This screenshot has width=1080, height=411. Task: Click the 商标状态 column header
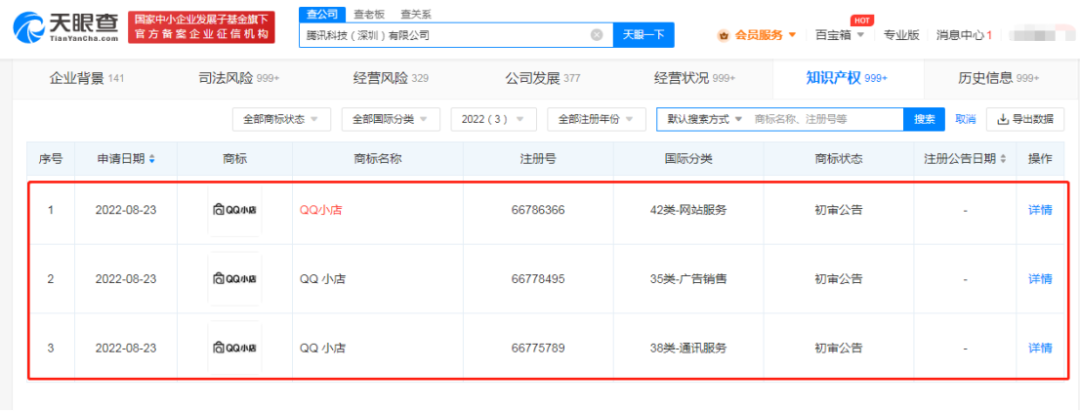(838, 159)
